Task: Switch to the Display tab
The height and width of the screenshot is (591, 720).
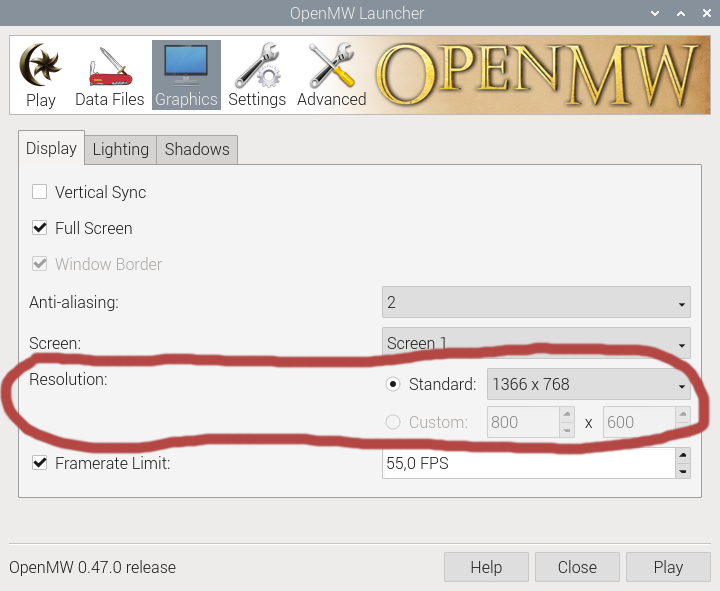Action: tap(51, 148)
